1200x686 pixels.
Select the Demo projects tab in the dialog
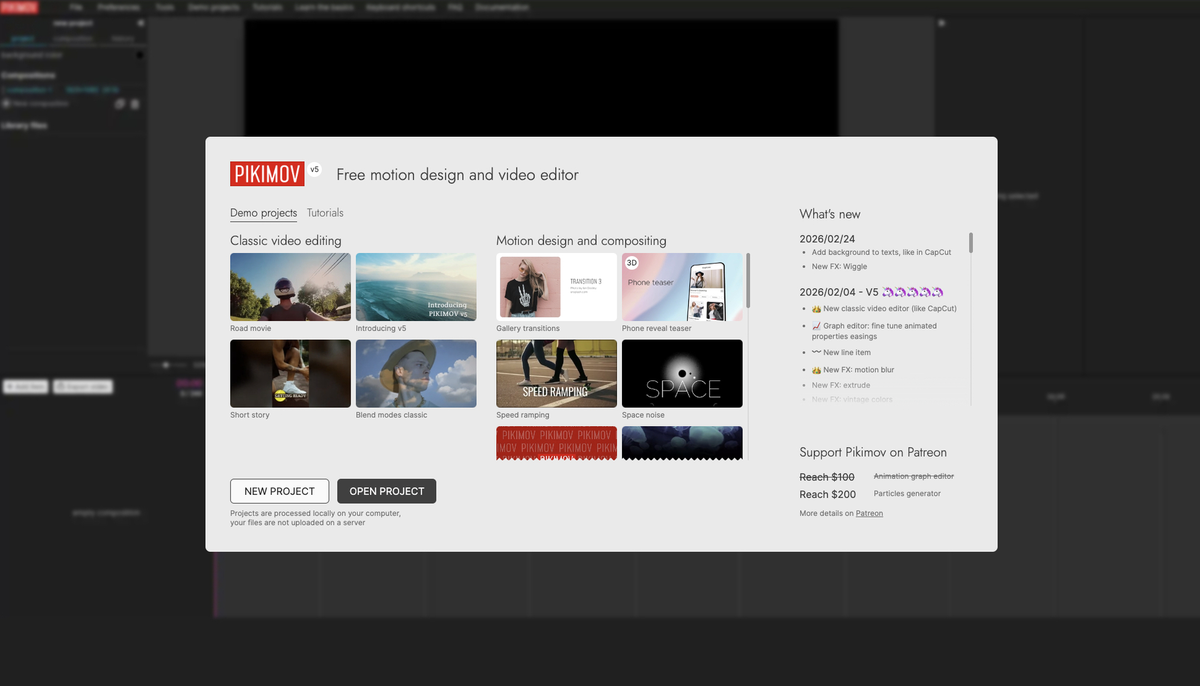click(x=263, y=213)
